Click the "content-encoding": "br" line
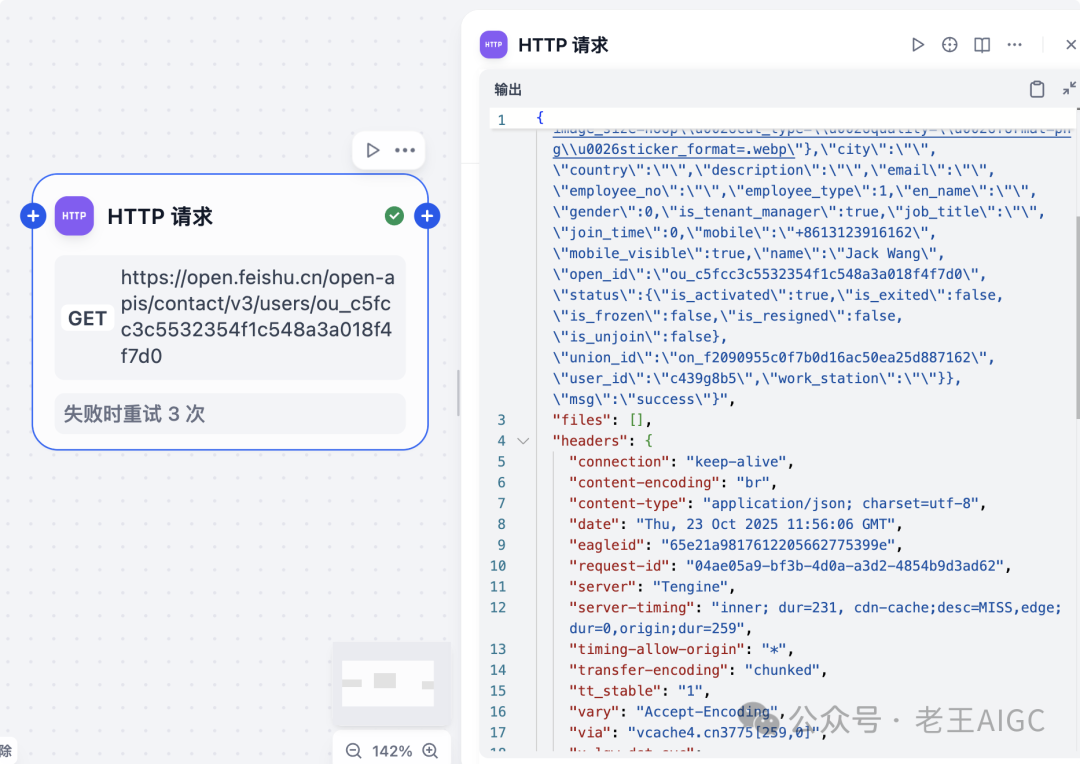The image size is (1080, 764). pyautogui.click(x=673, y=482)
